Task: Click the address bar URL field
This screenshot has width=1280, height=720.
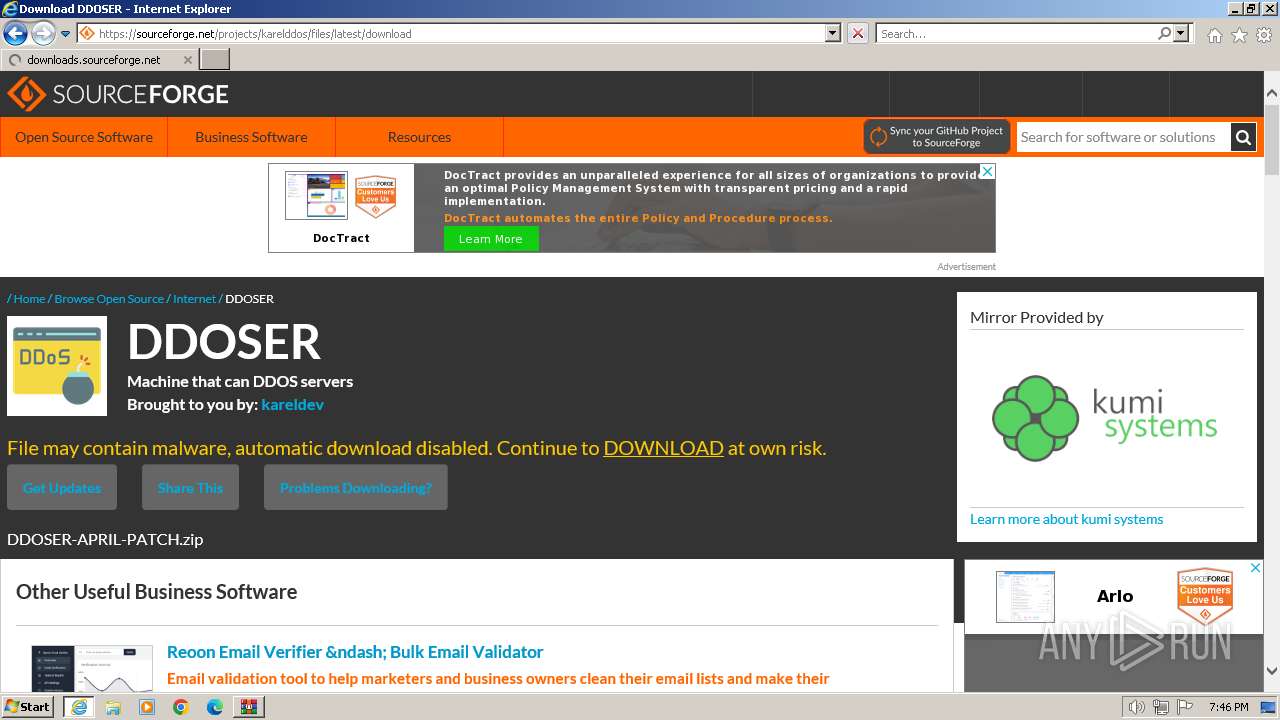Action: [x=452, y=33]
